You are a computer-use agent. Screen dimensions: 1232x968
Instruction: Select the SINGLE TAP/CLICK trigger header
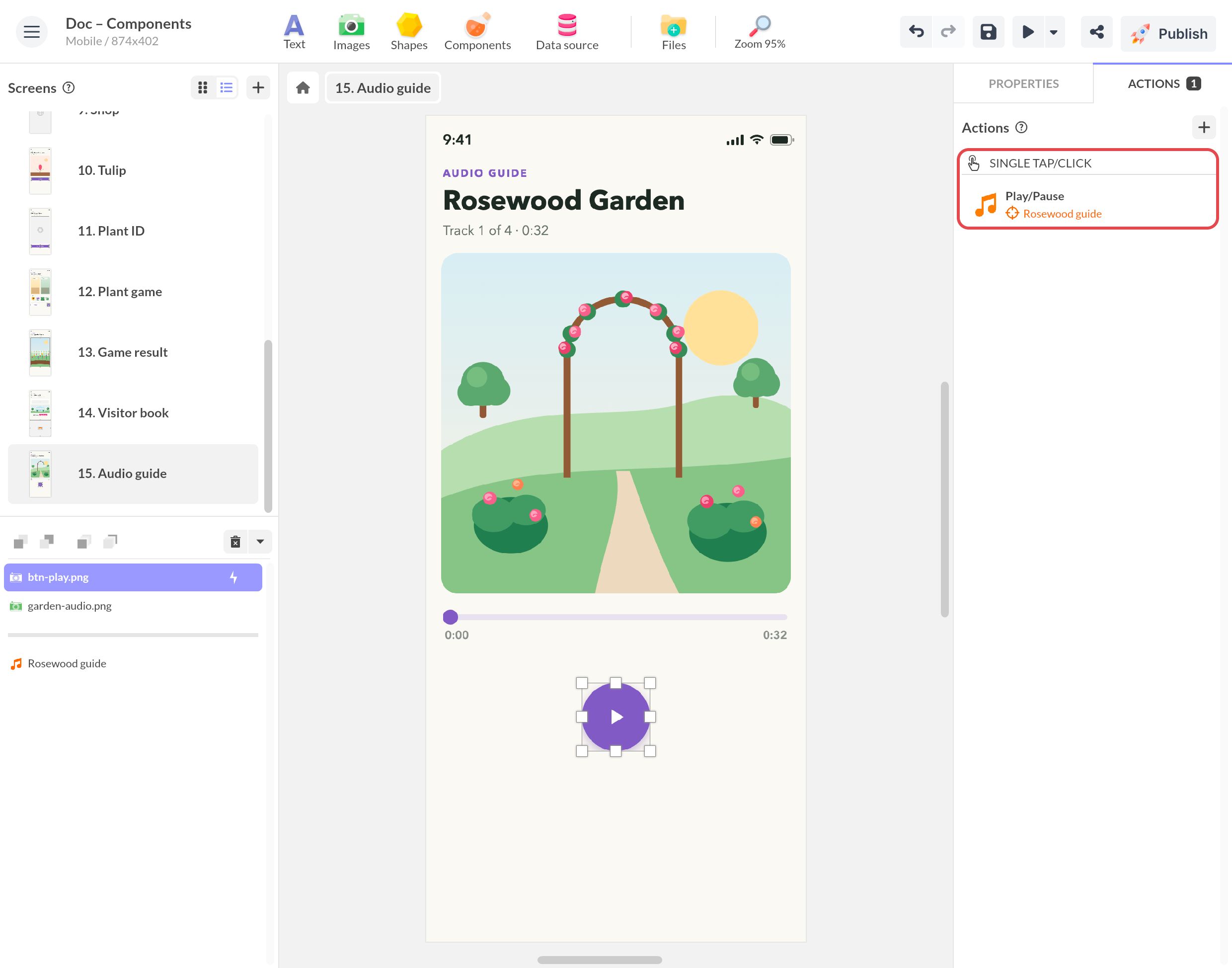coord(1088,163)
